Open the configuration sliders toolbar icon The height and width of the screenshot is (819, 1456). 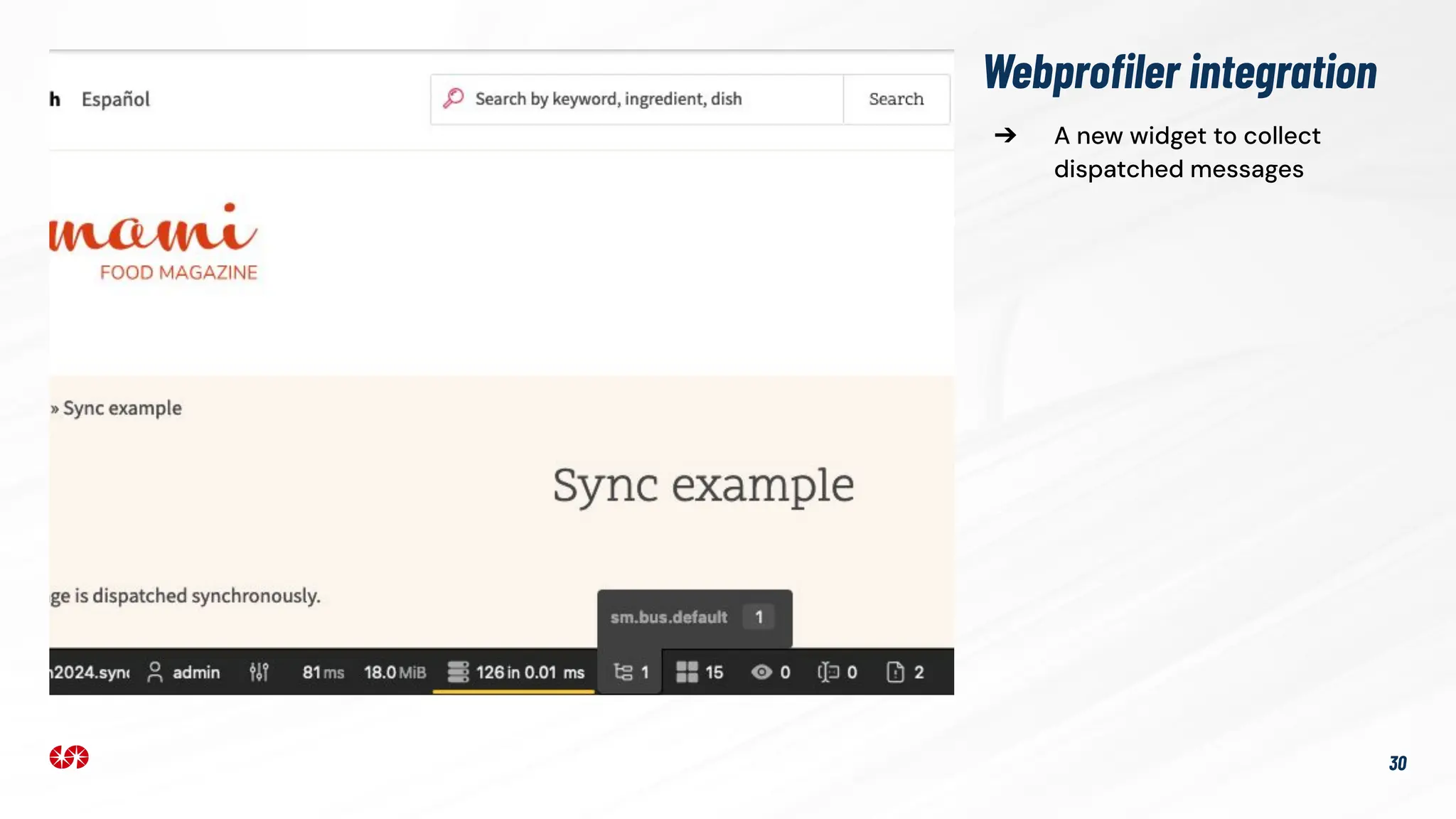pos(259,672)
